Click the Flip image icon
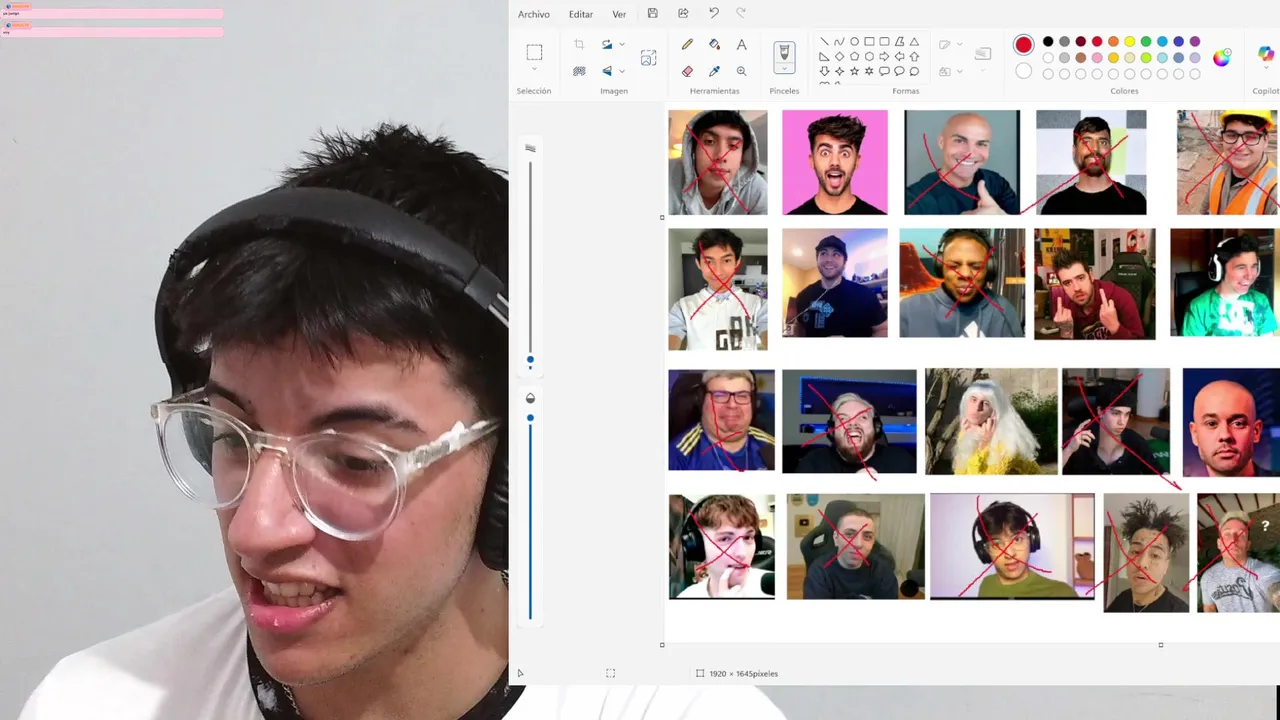This screenshot has height=720, width=1280. point(606,71)
